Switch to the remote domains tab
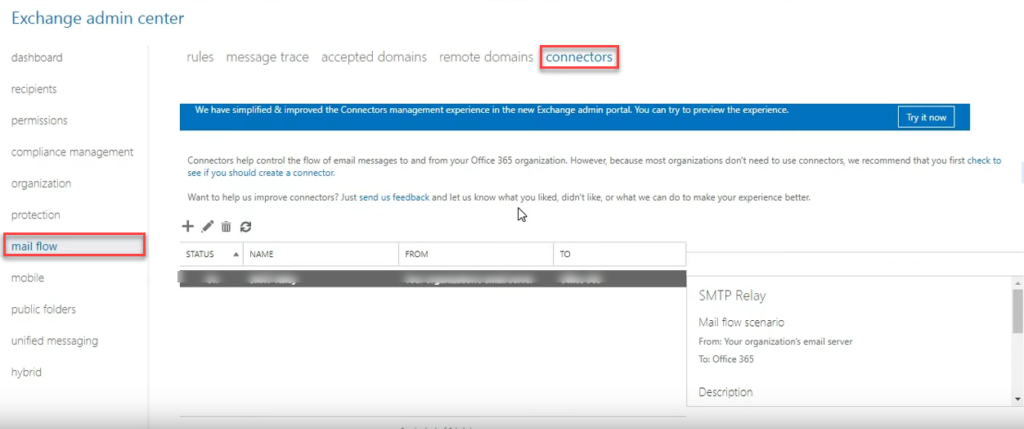Viewport: 1024px width, 429px height. pyautogui.click(x=486, y=57)
